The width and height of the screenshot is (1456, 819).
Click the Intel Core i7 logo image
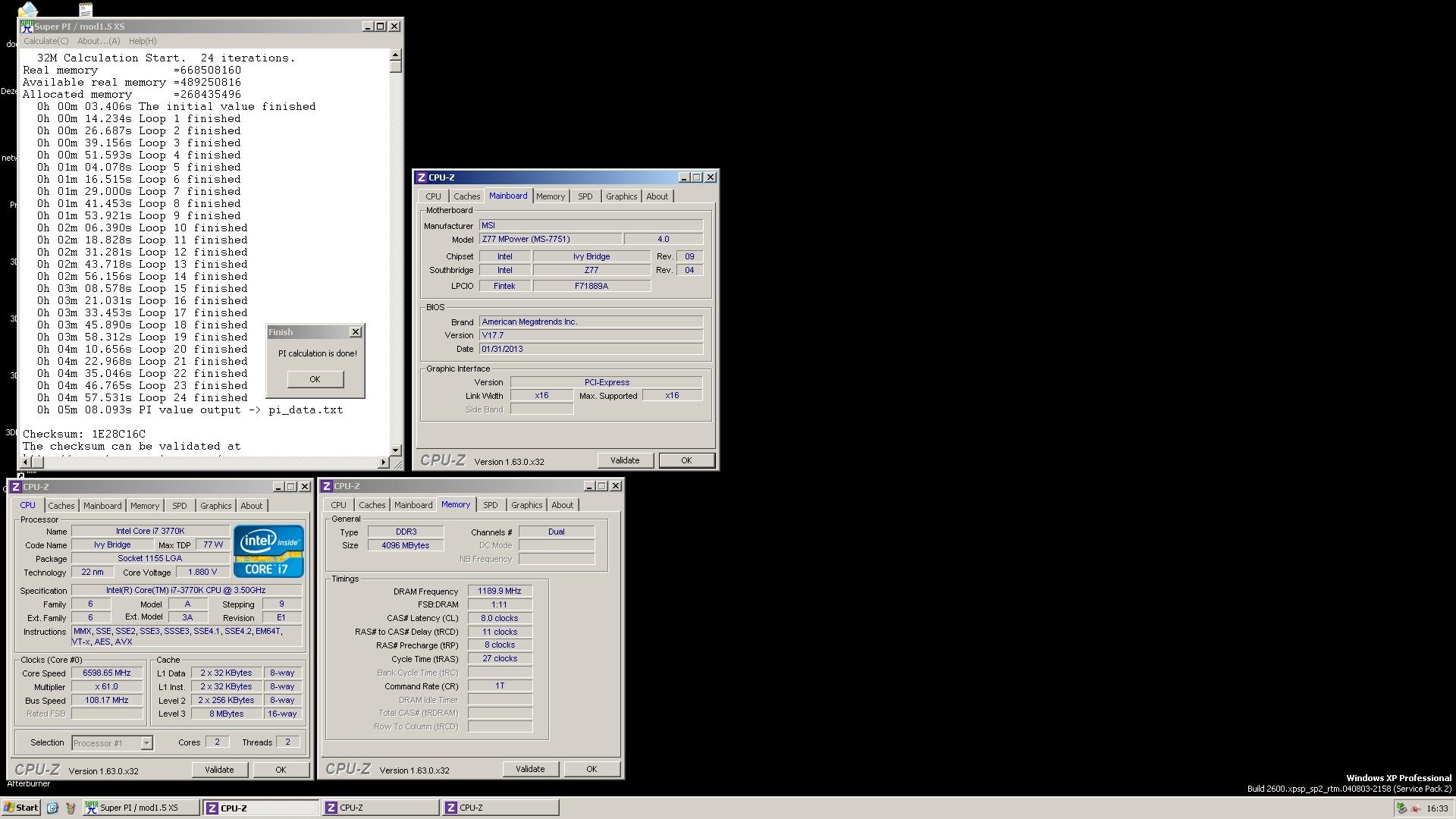pyautogui.click(x=268, y=551)
